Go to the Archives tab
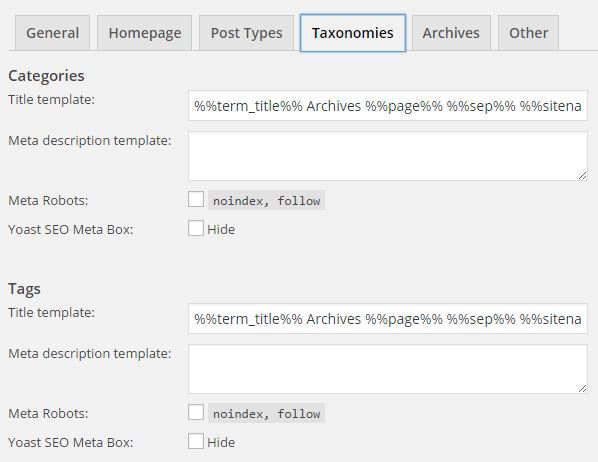This screenshot has width=598, height=462. 451,33
